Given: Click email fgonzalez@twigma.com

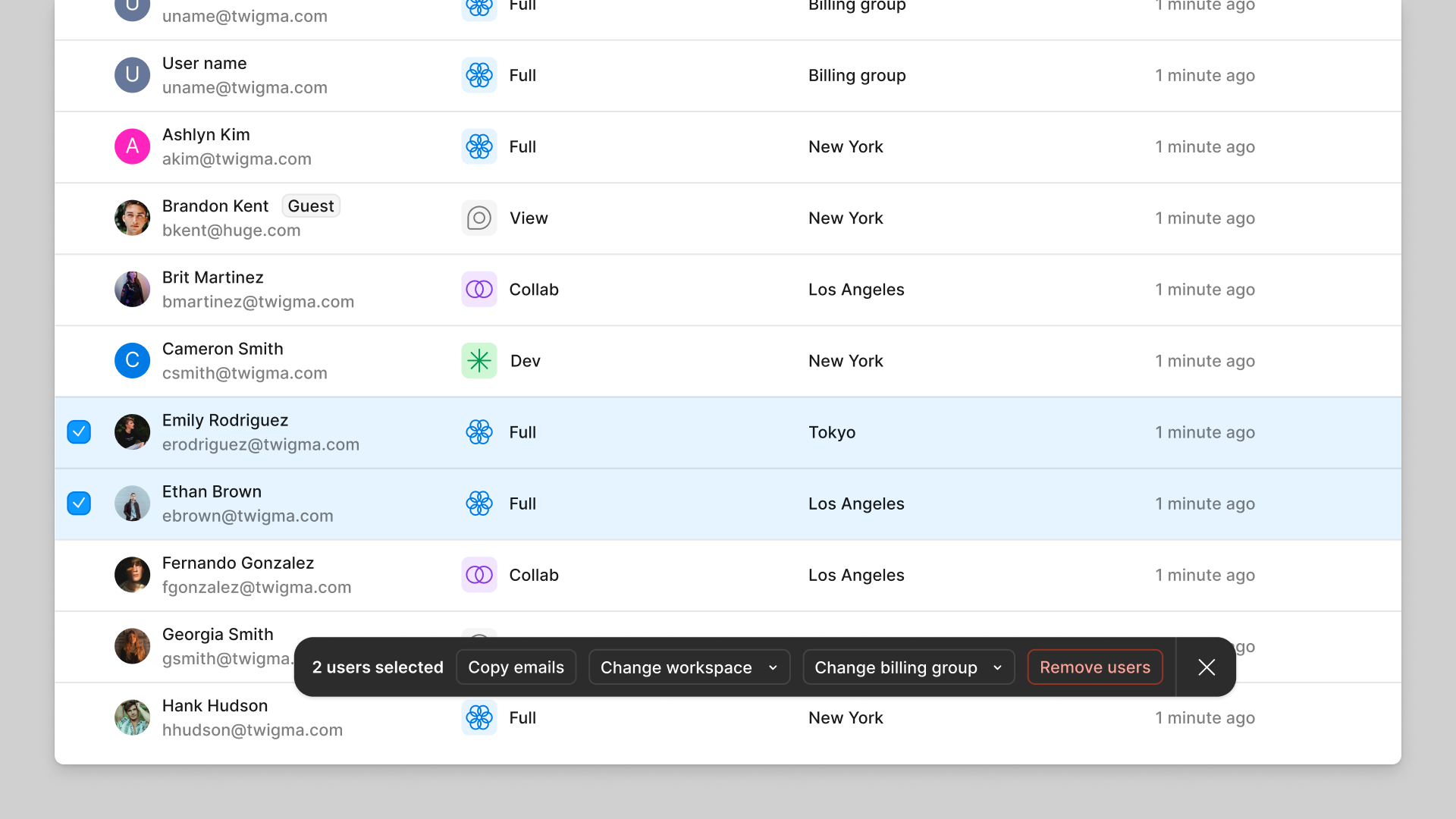Looking at the screenshot, I should [x=256, y=587].
